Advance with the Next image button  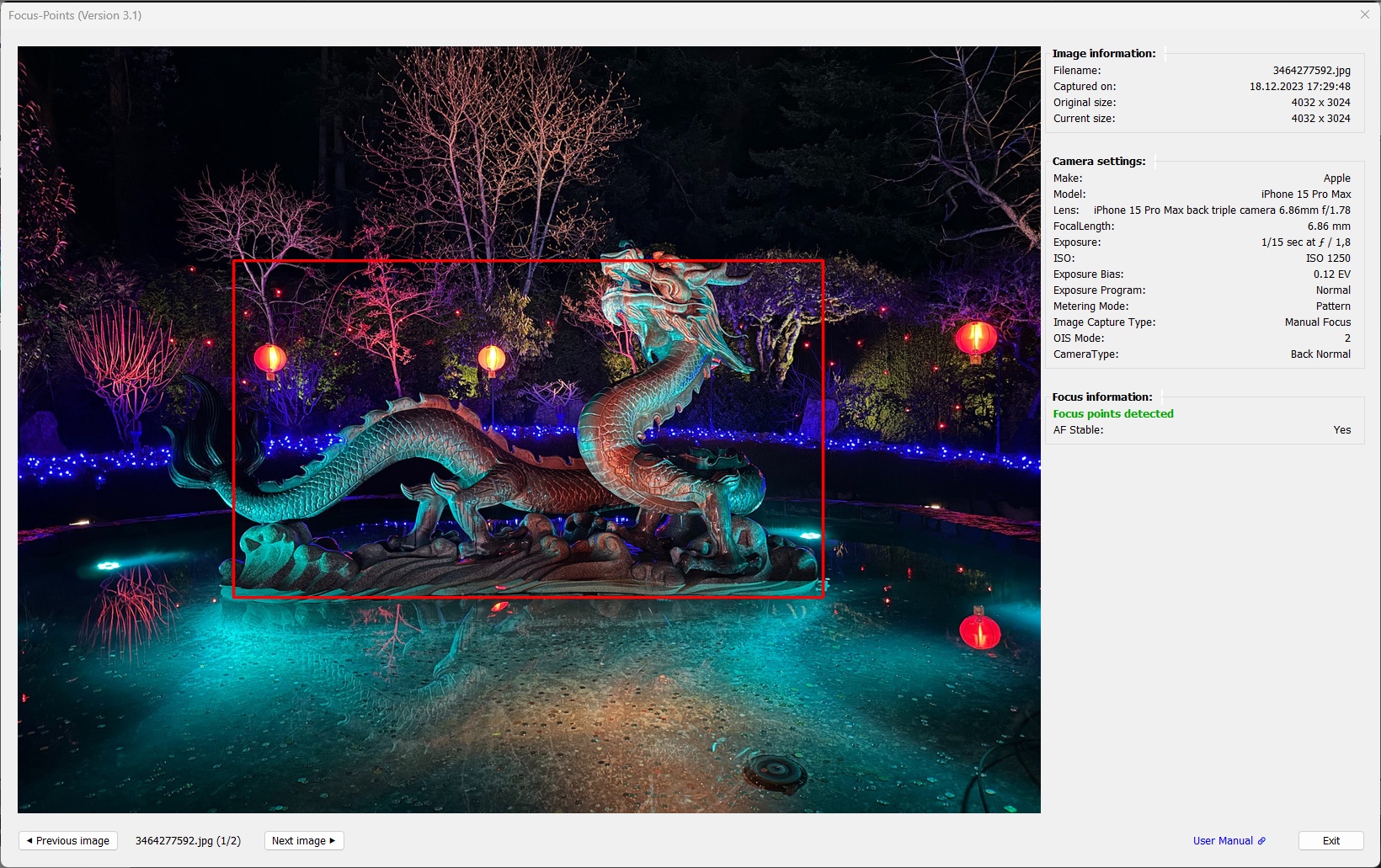pos(303,840)
